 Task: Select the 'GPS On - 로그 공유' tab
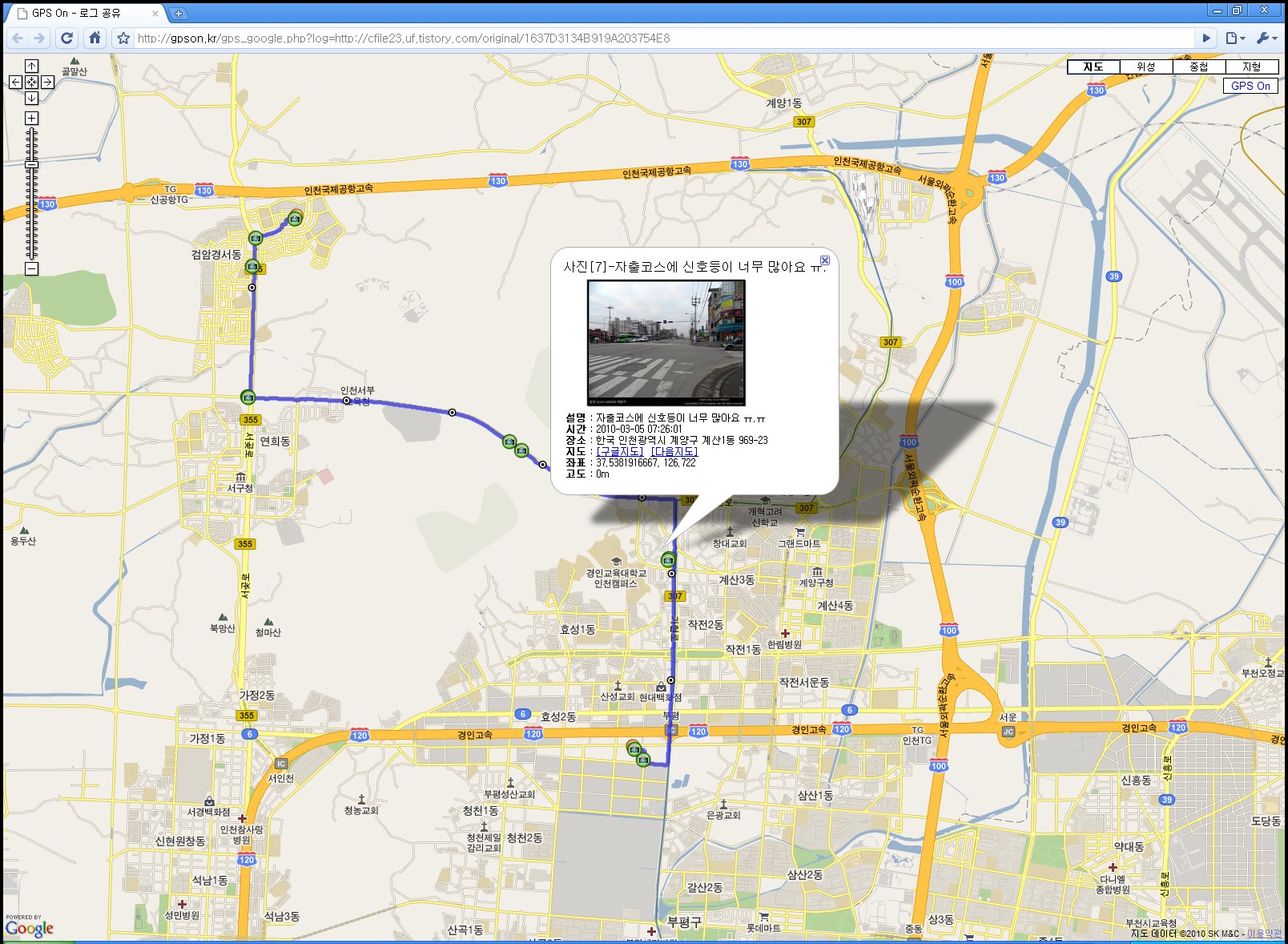click(83, 13)
